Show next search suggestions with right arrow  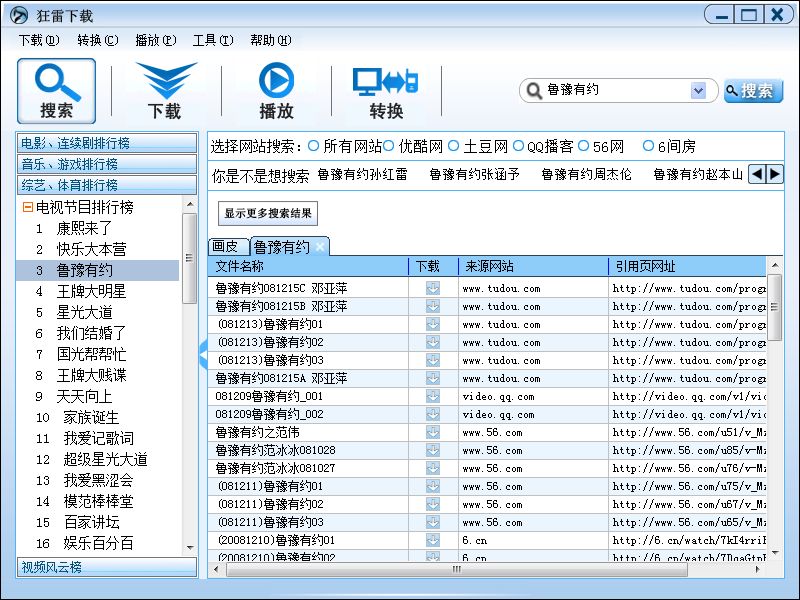pyautogui.click(x=774, y=174)
